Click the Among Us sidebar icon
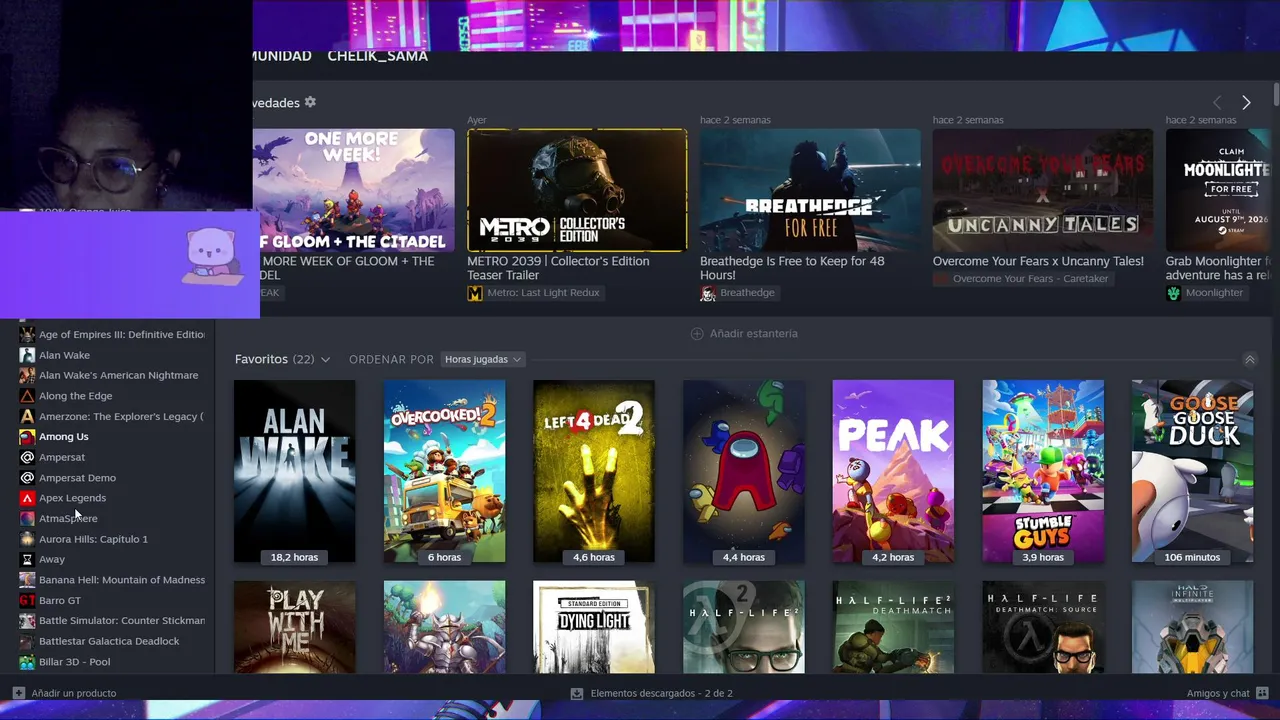This screenshot has width=1280, height=720. pyautogui.click(x=27, y=437)
